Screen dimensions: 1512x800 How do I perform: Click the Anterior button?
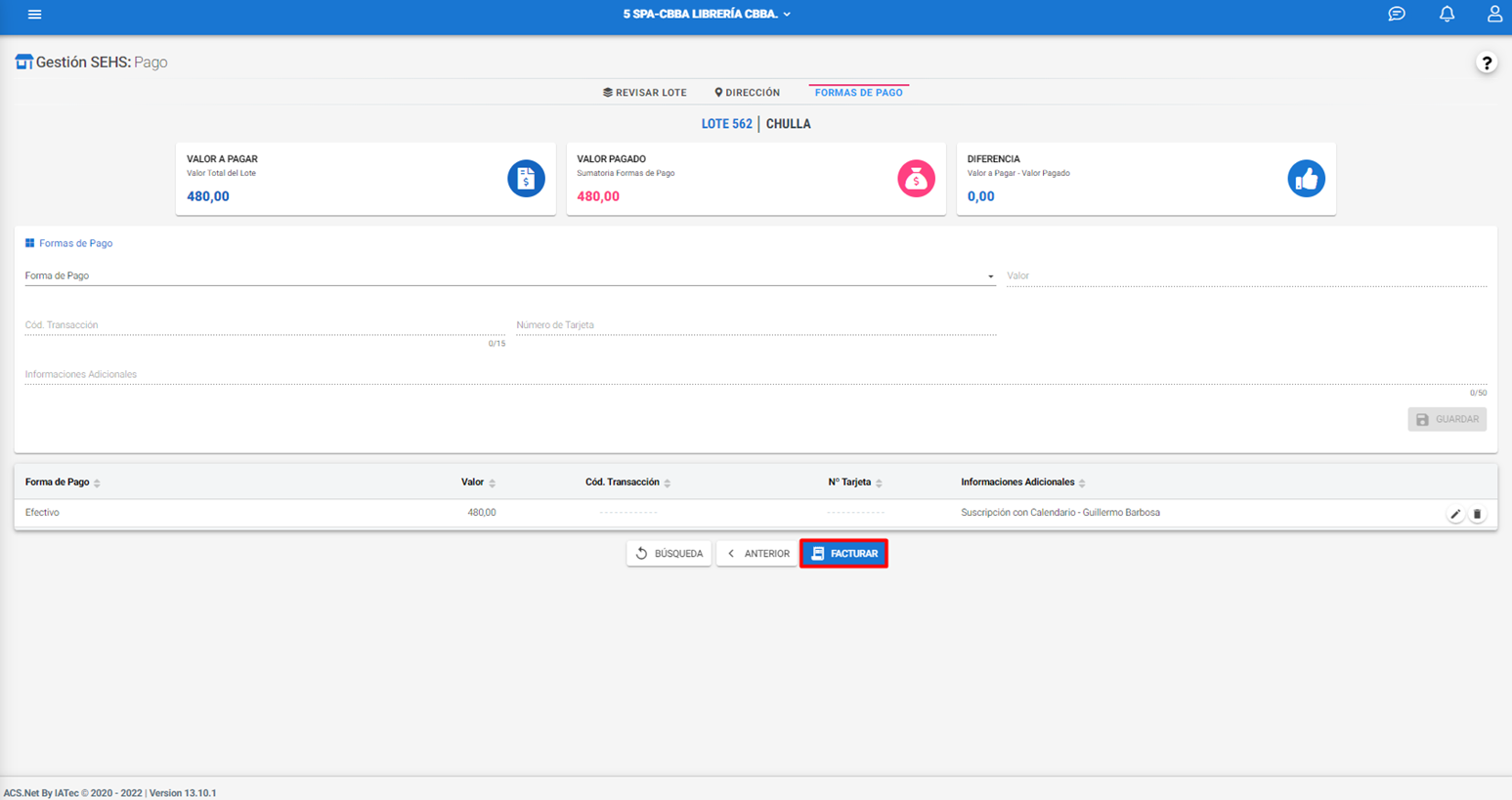click(x=757, y=554)
